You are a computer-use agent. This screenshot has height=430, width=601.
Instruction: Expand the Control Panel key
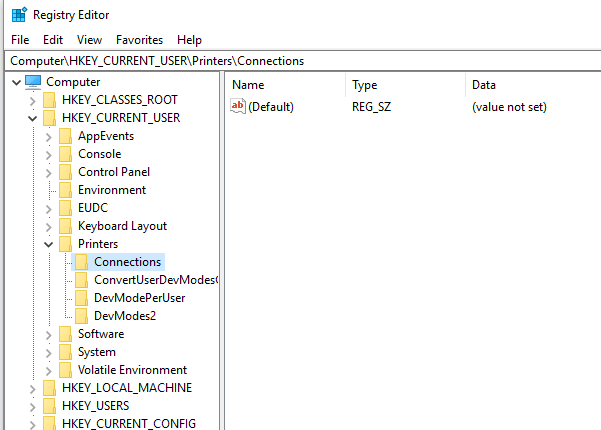49,173
